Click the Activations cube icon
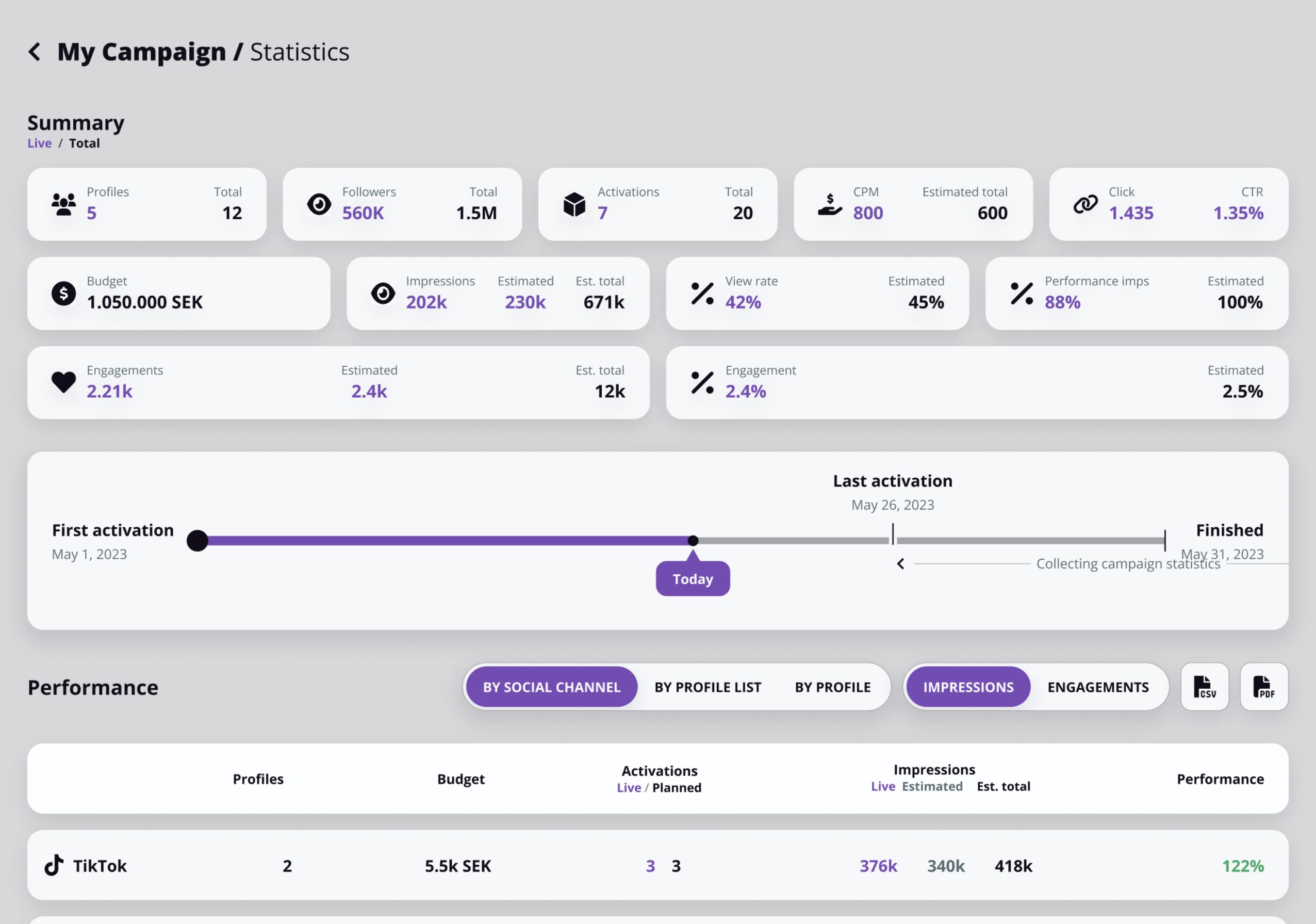Image resolution: width=1316 pixels, height=924 pixels. (574, 204)
